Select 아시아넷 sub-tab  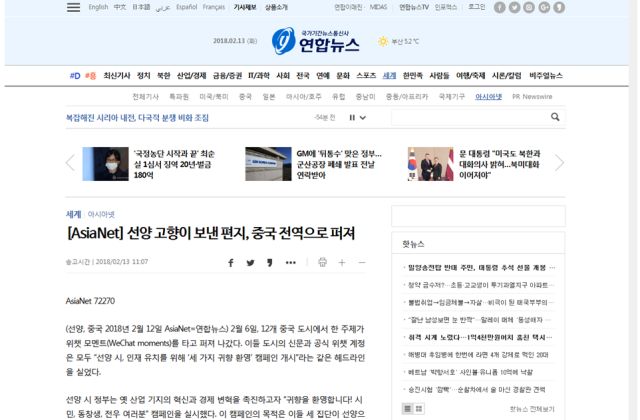coord(489,97)
